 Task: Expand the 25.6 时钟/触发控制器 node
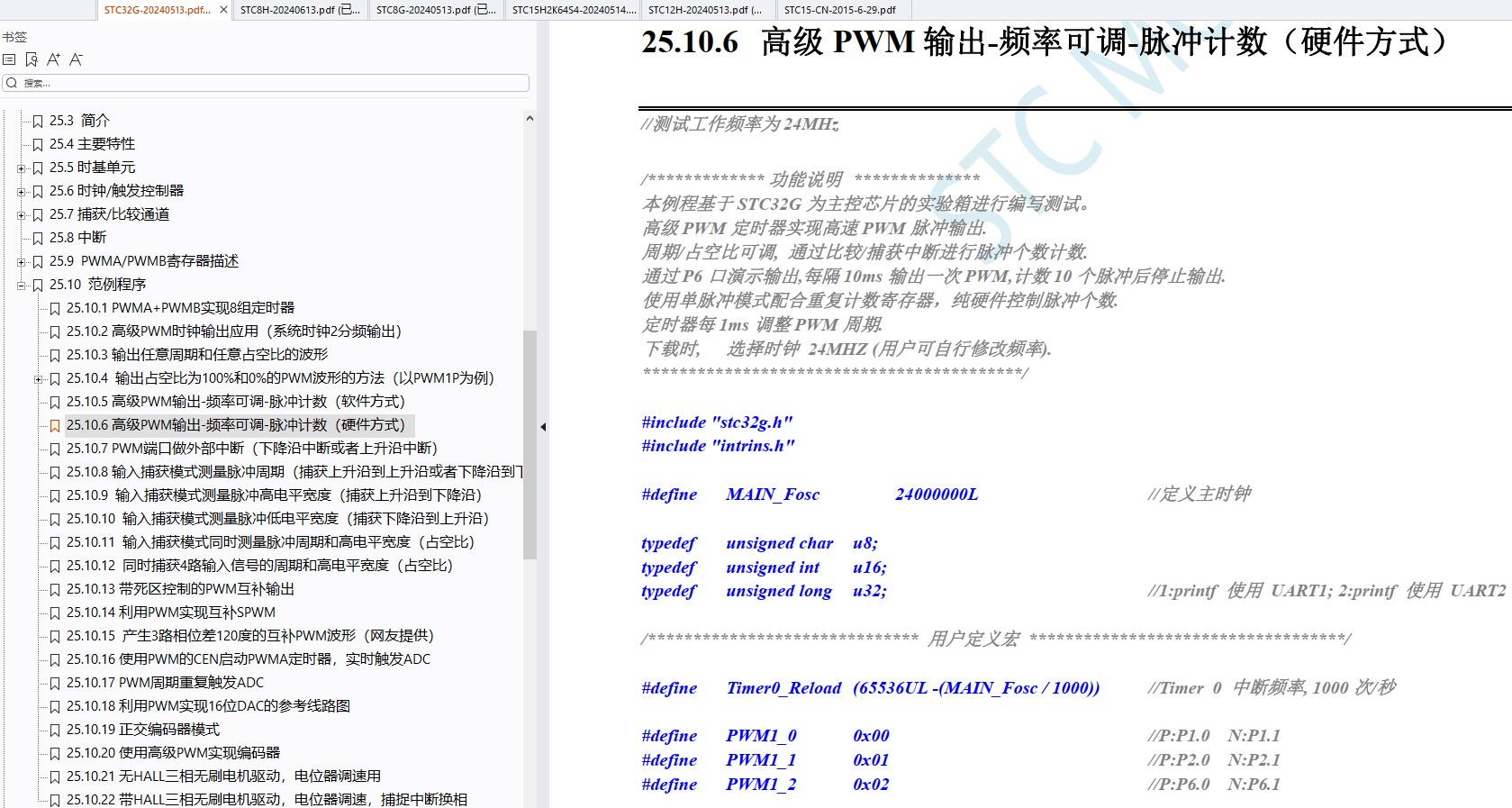pyautogui.click(x=21, y=192)
